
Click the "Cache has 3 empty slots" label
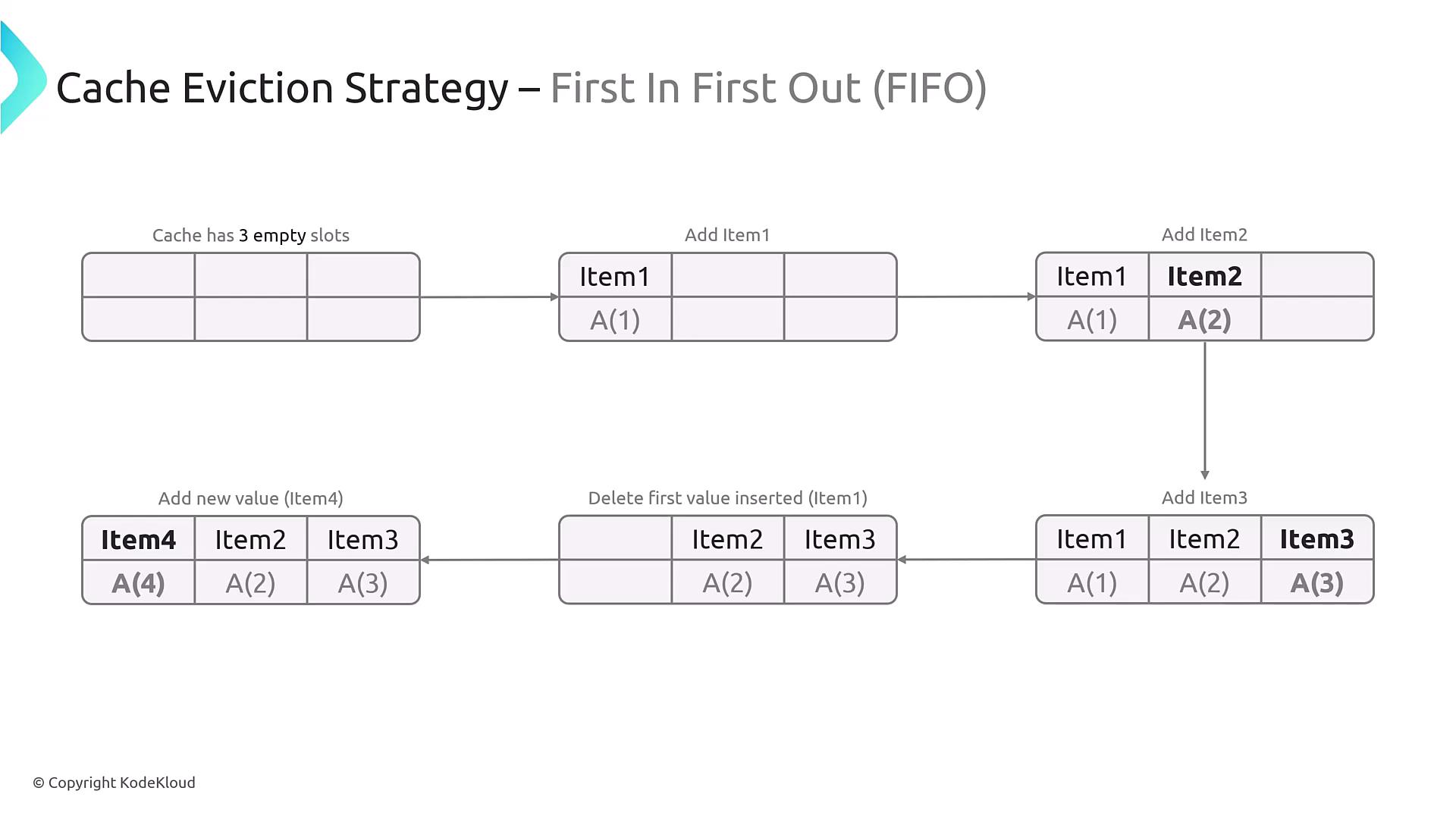click(251, 235)
